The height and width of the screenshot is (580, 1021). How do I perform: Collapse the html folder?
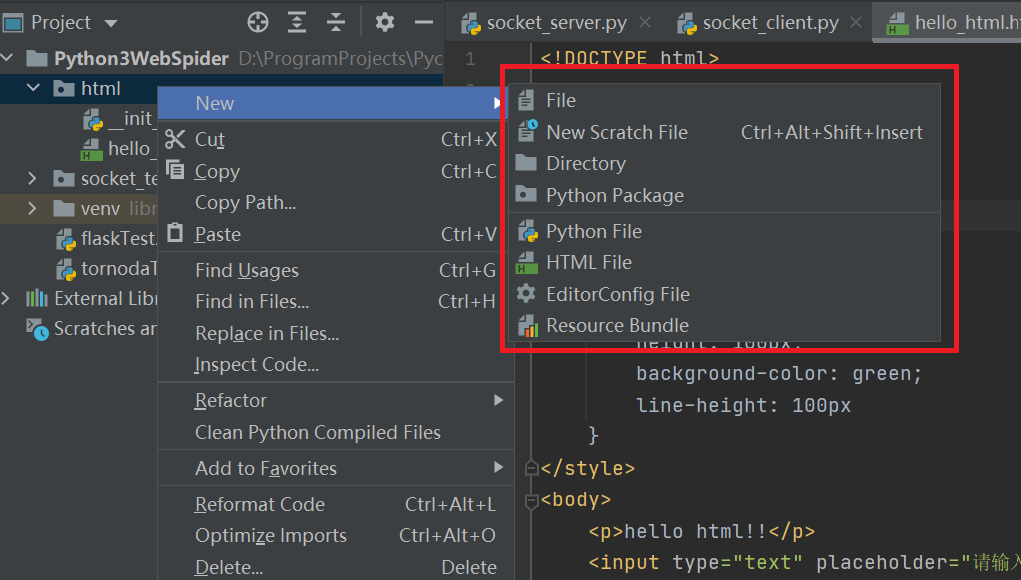[34, 89]
